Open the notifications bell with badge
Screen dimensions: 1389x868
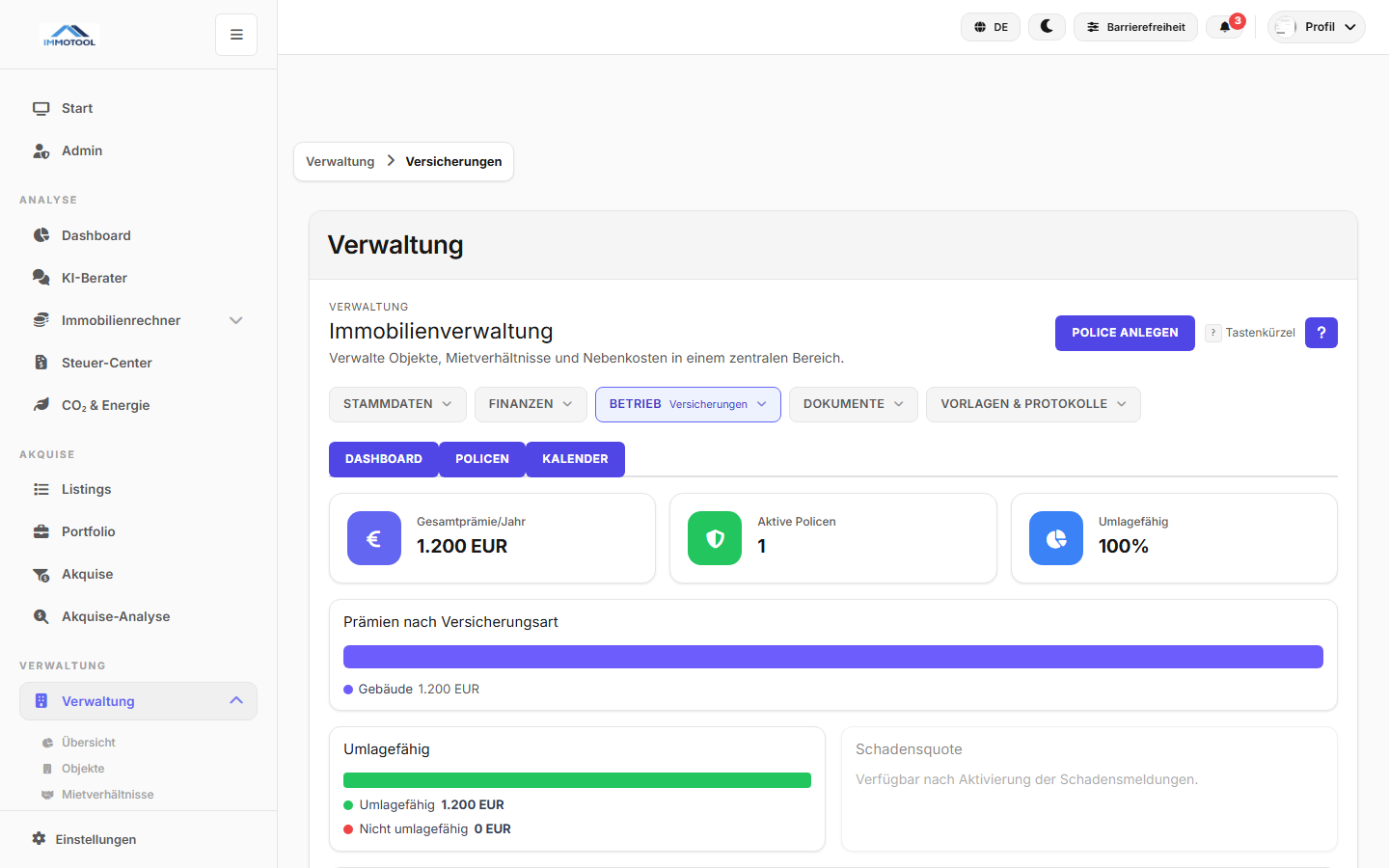1226,27
